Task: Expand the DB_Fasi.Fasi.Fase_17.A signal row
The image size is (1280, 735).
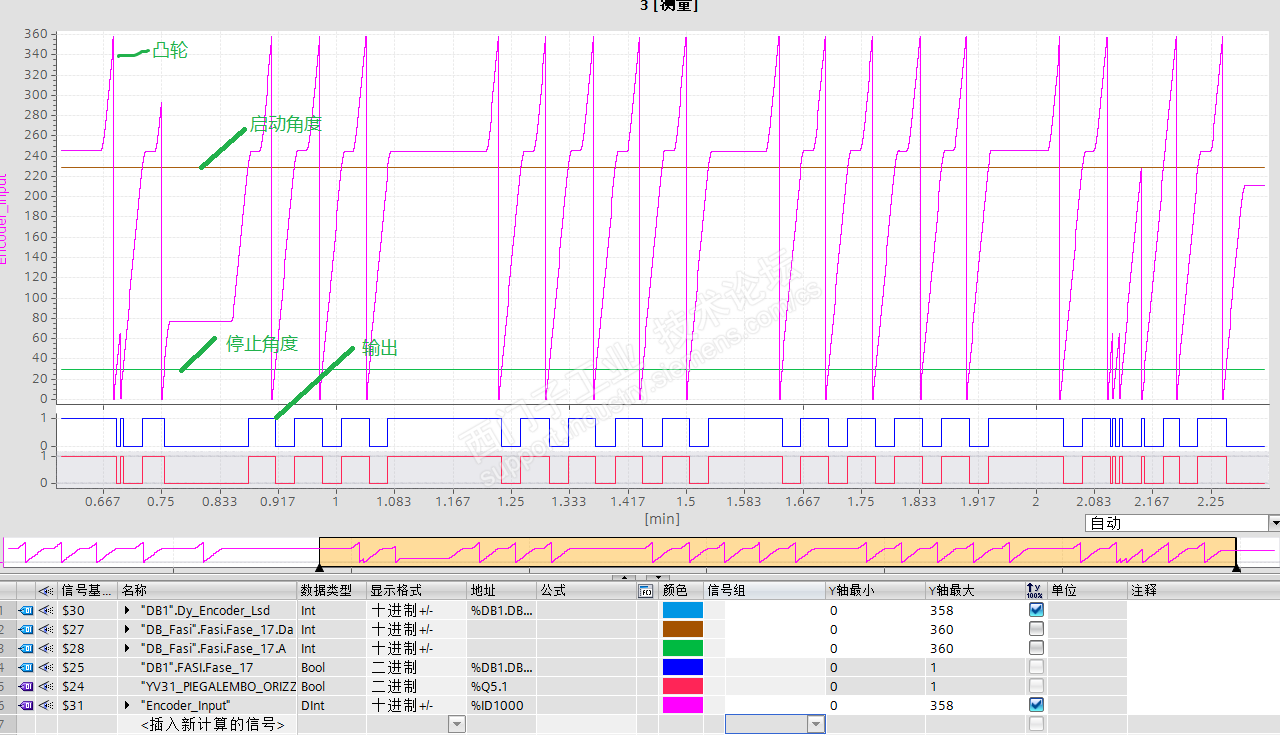Action: pyautogui.click(x=127, y=648)
